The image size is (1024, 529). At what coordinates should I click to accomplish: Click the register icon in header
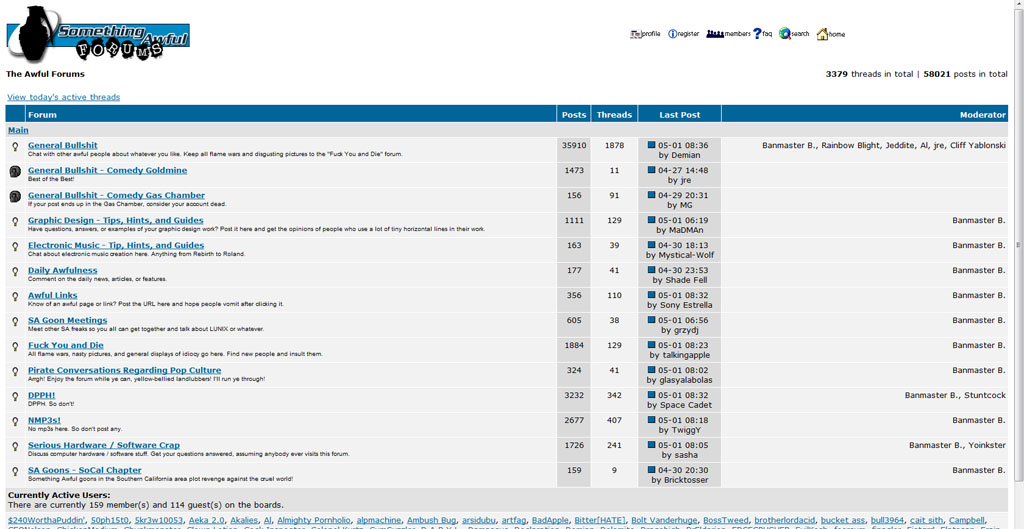(683, 34)
